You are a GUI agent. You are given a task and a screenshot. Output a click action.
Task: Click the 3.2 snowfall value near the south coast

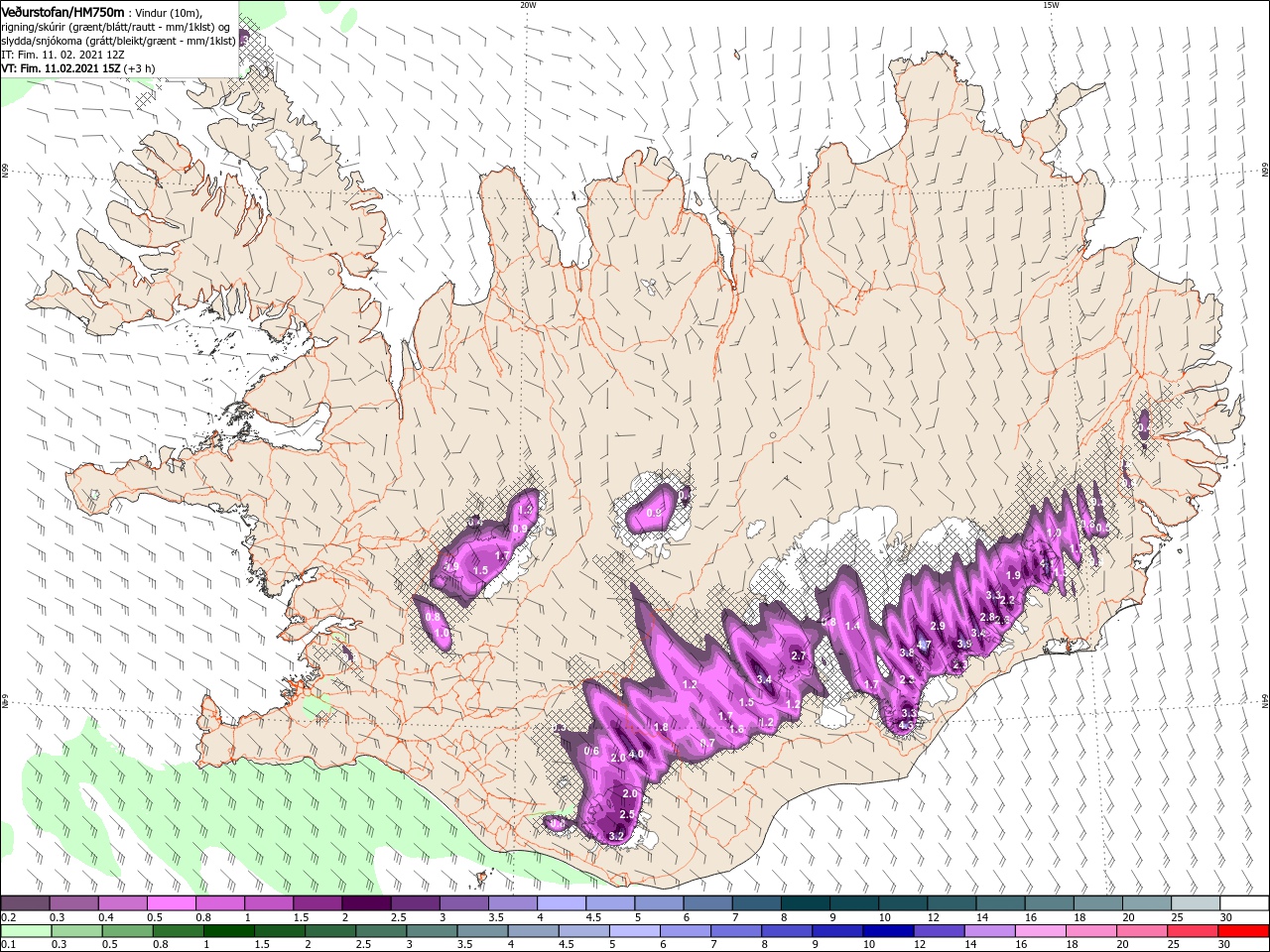pos(615,836)
